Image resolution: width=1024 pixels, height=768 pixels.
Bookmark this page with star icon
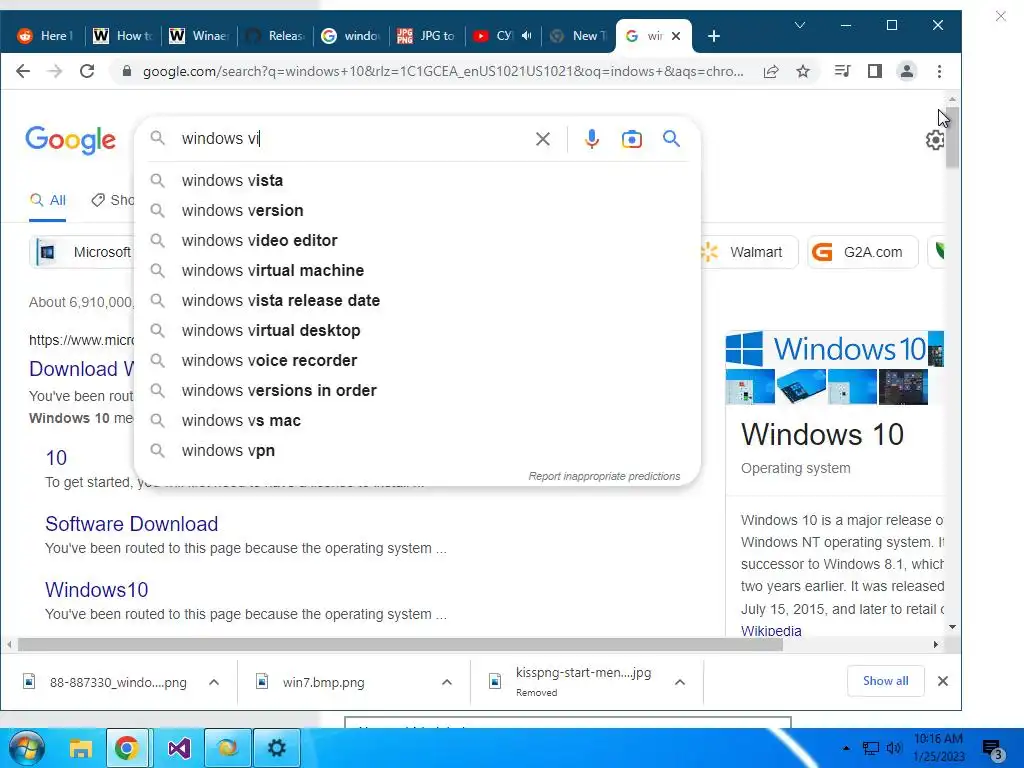coord(803,71)
